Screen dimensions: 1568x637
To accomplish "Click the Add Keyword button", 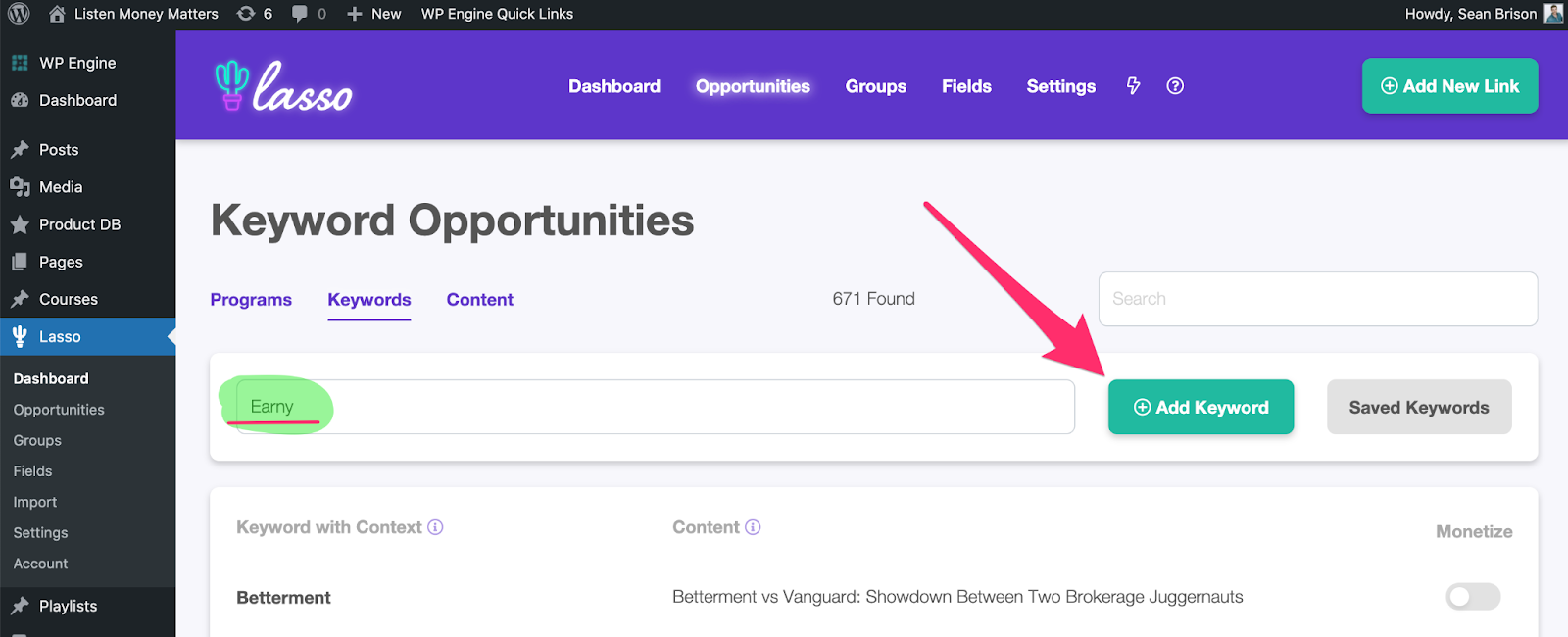I will pos(1200,407).
